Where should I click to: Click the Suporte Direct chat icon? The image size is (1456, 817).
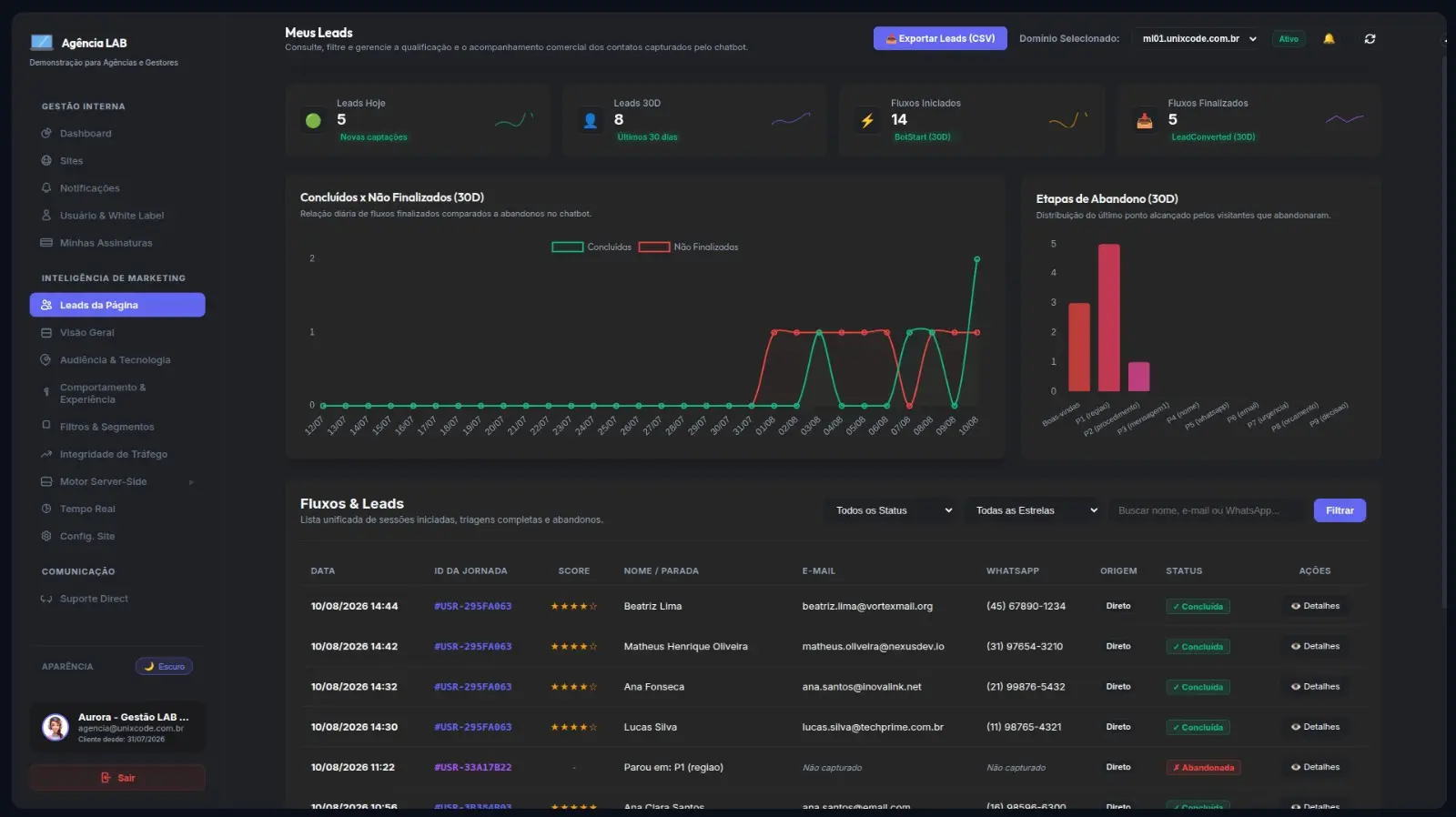[x=46, y=599]
